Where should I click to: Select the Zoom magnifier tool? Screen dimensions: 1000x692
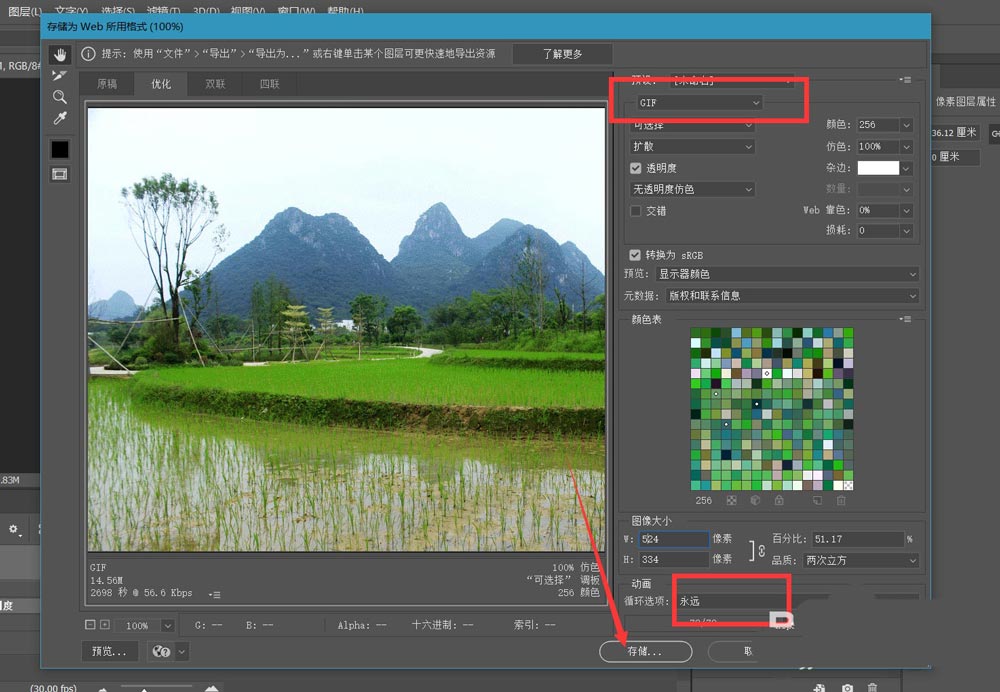[x=60, y=97]
